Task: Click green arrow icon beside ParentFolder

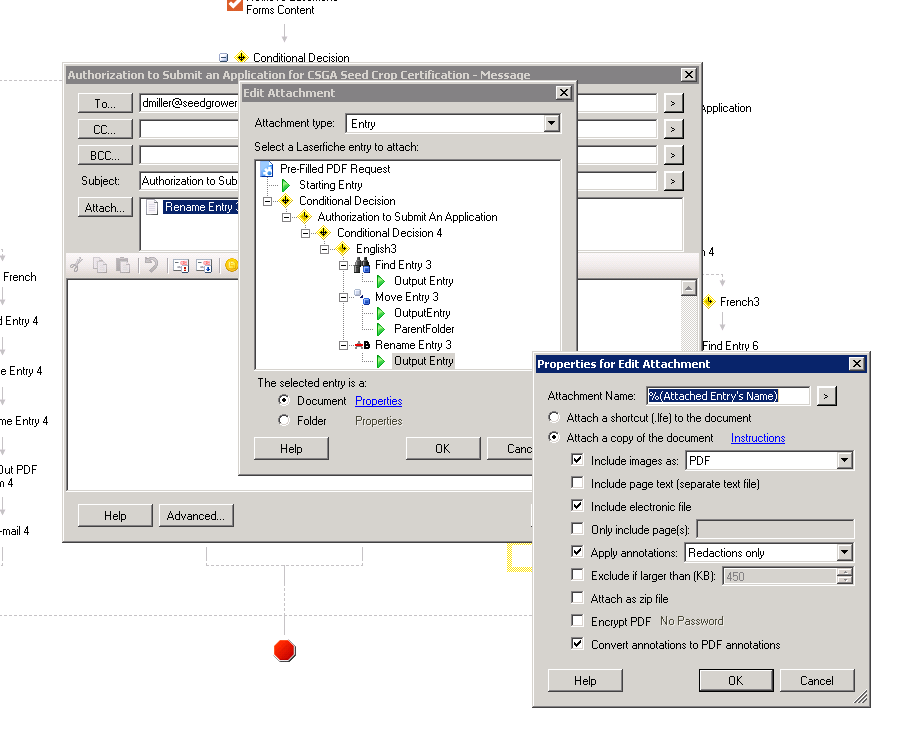Action: [x=381, y=329]
